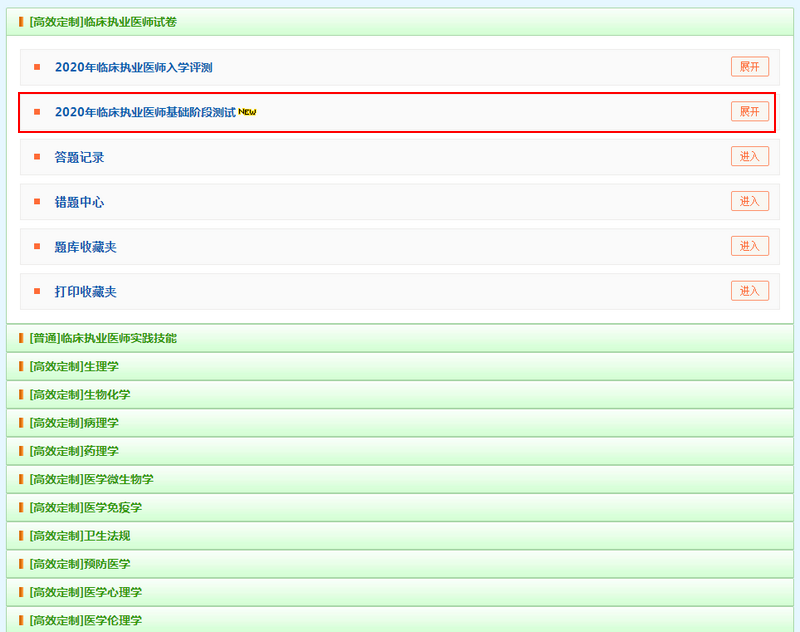Click the NEW badge icon on 基础阶段测试
The height and width of the screenshot is (632, 800).
[x=247, y=112]
